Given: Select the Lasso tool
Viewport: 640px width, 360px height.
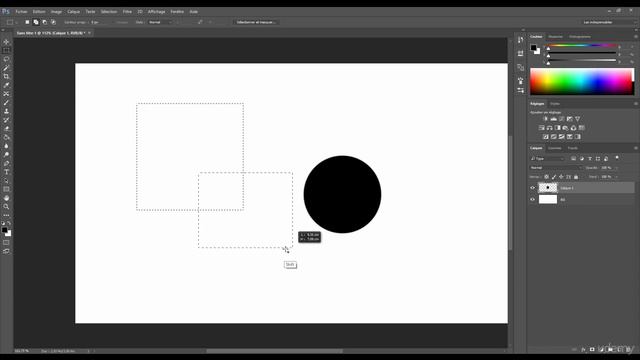Looking at the screenshot, I should pos(6,59).
